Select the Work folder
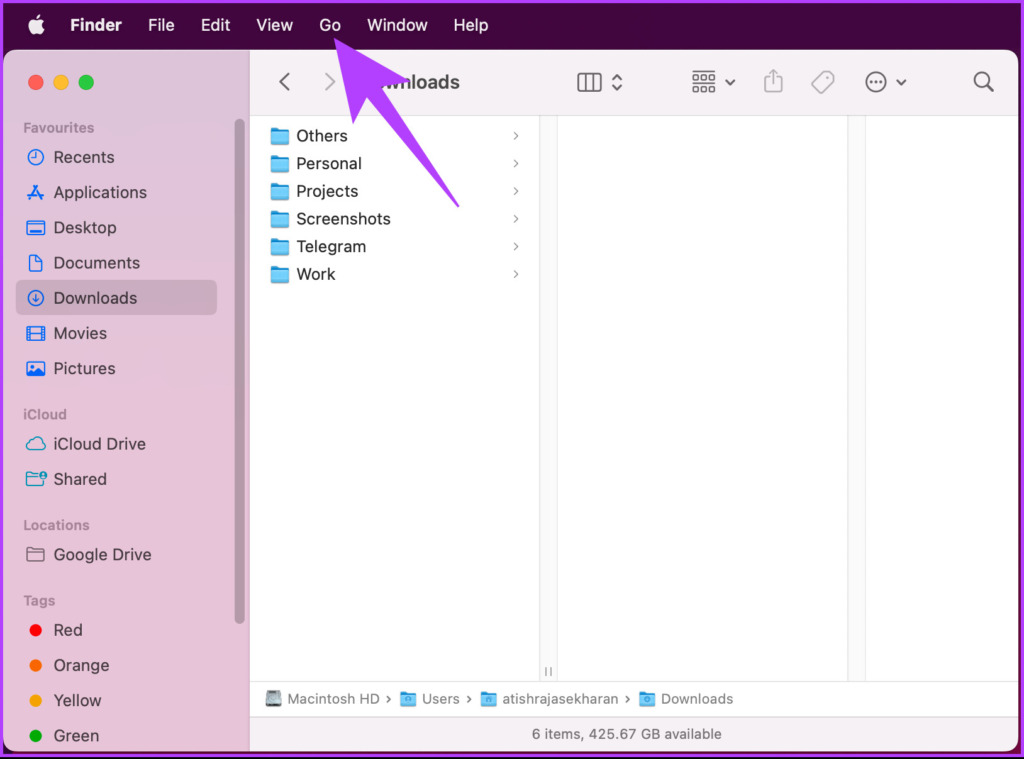 pyautogui.click(x=394, y=274)
